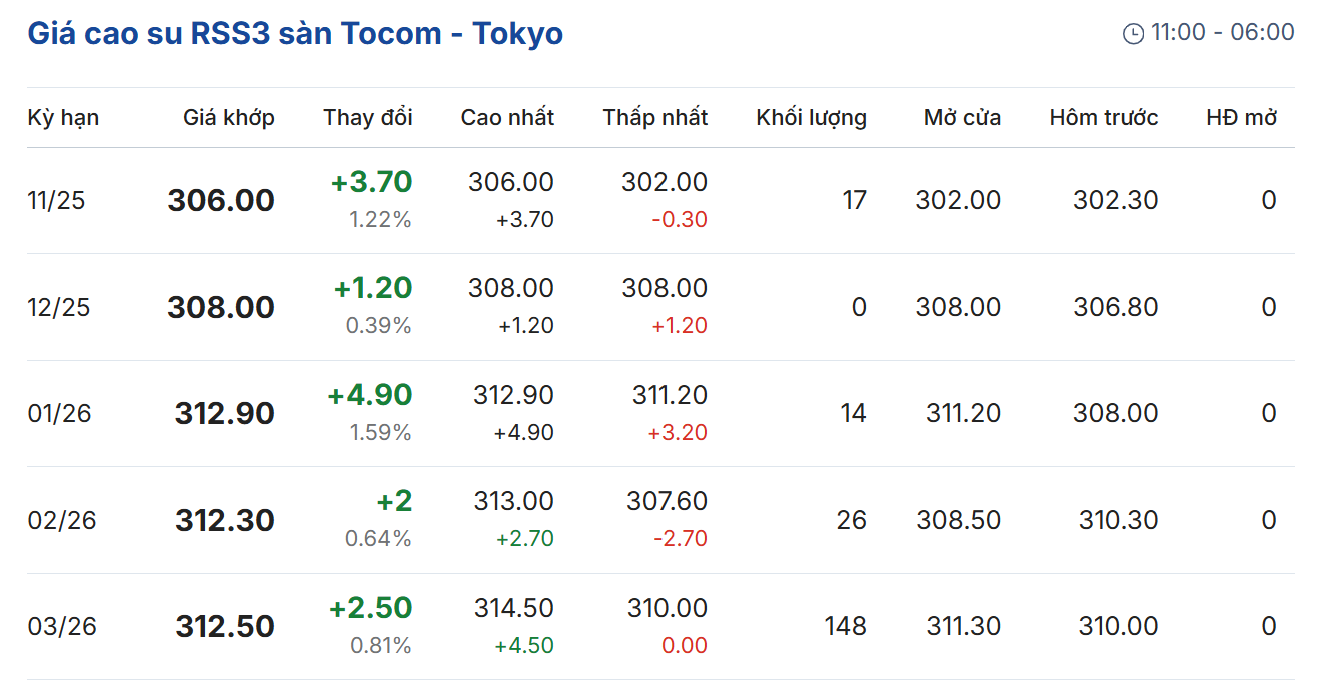
Task: Click the 'Thay đổi' column header
Action: pos(367,117)
